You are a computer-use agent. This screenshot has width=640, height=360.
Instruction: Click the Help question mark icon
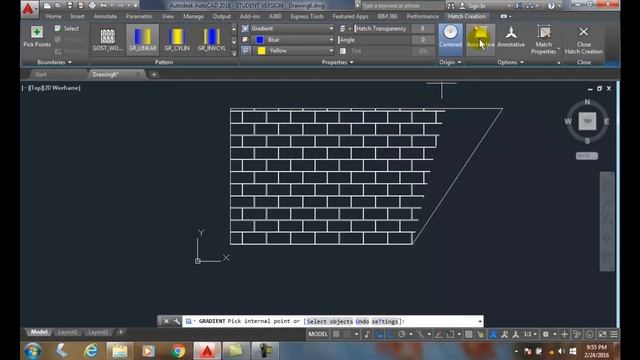551,6
